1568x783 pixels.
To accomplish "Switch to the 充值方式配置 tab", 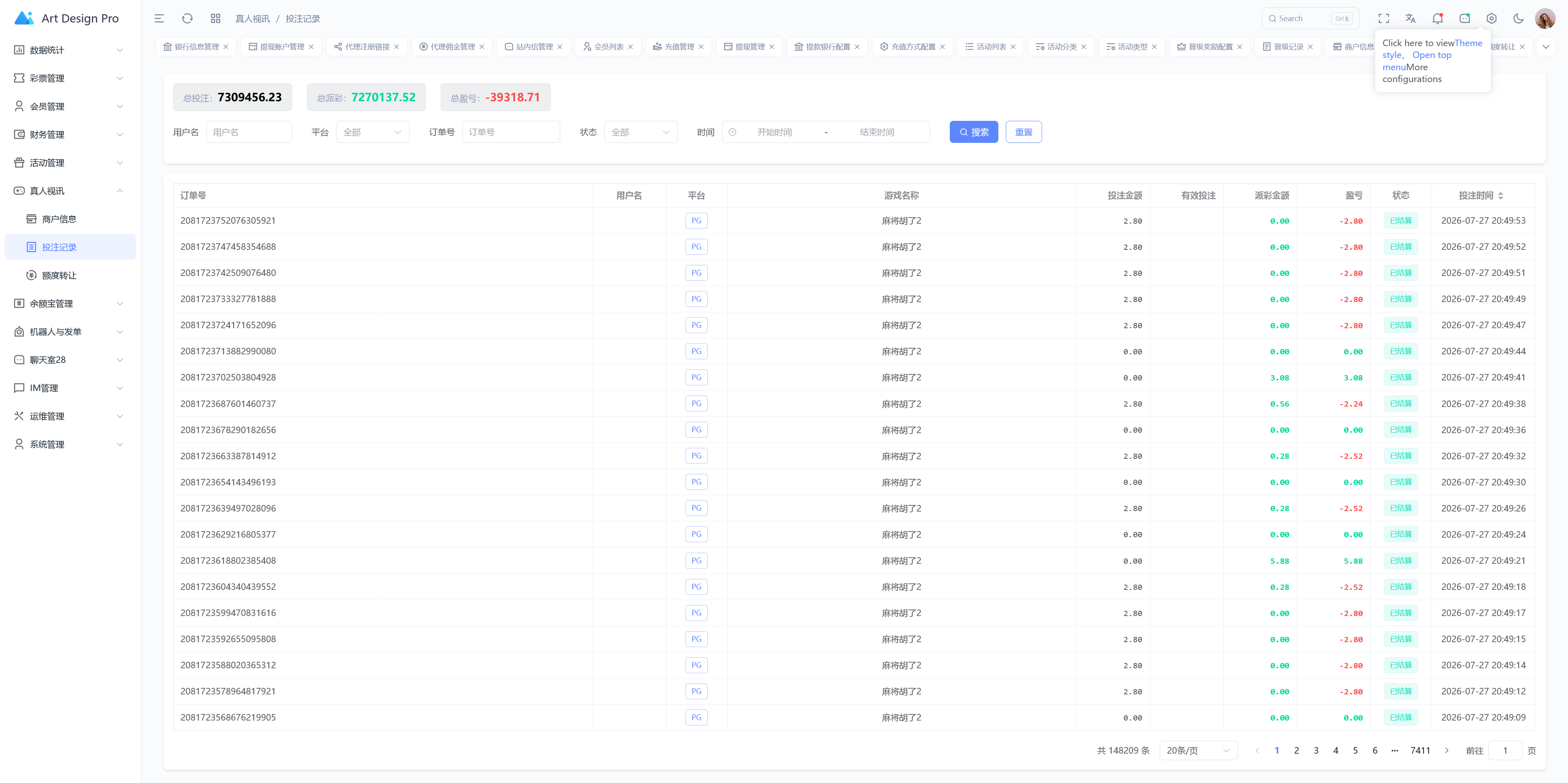I will coord(912,47).
